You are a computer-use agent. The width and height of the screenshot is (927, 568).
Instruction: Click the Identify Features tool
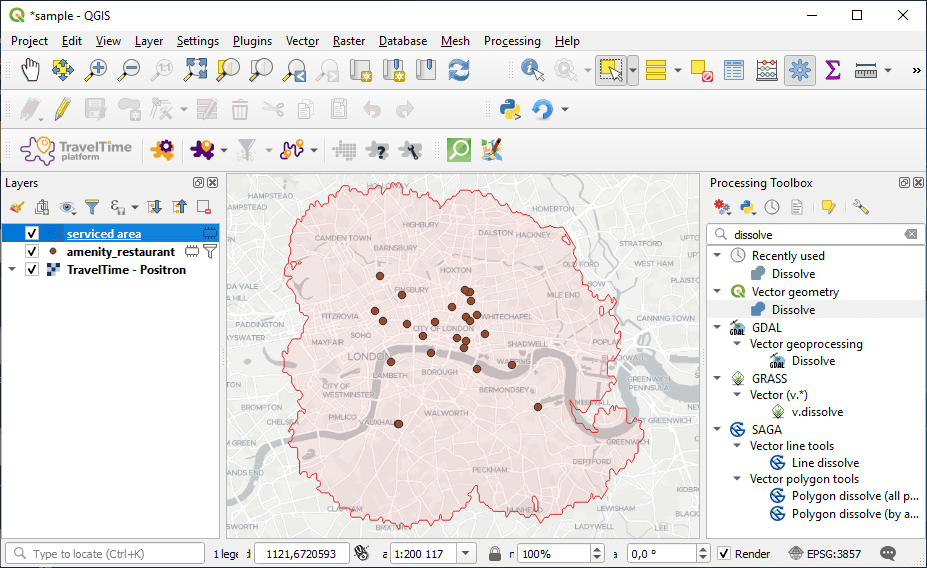[x=532, y=70]
